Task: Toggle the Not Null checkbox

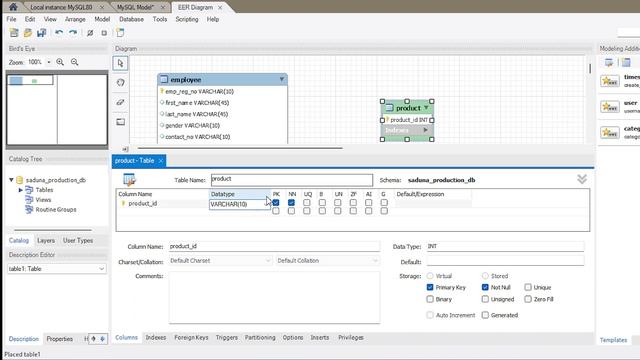Action: [485, 287]
